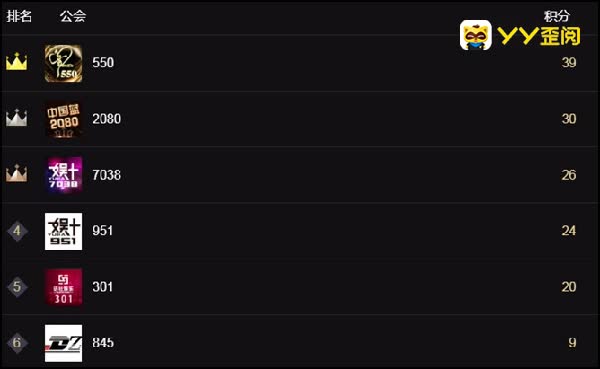Open the 550 guild logo
Viewport: 600px width, 369px height.
[64, 64]
